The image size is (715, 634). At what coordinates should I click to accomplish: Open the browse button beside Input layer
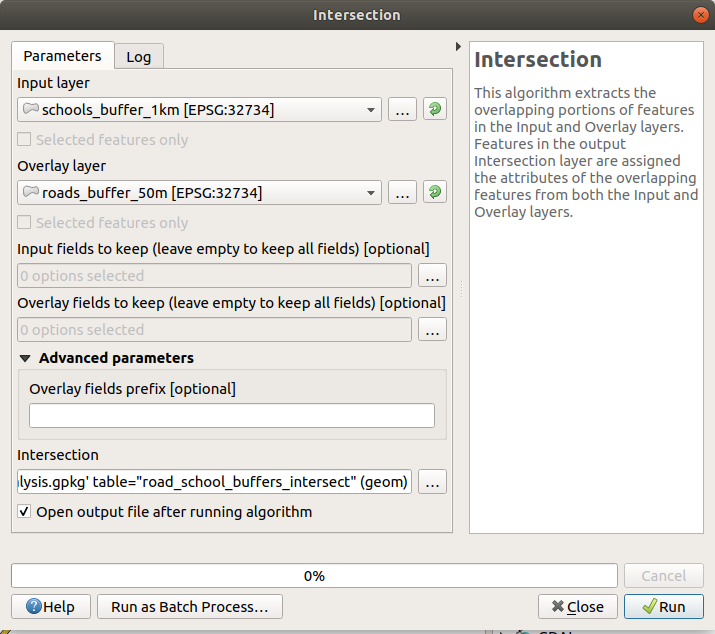tap(402, 110)
